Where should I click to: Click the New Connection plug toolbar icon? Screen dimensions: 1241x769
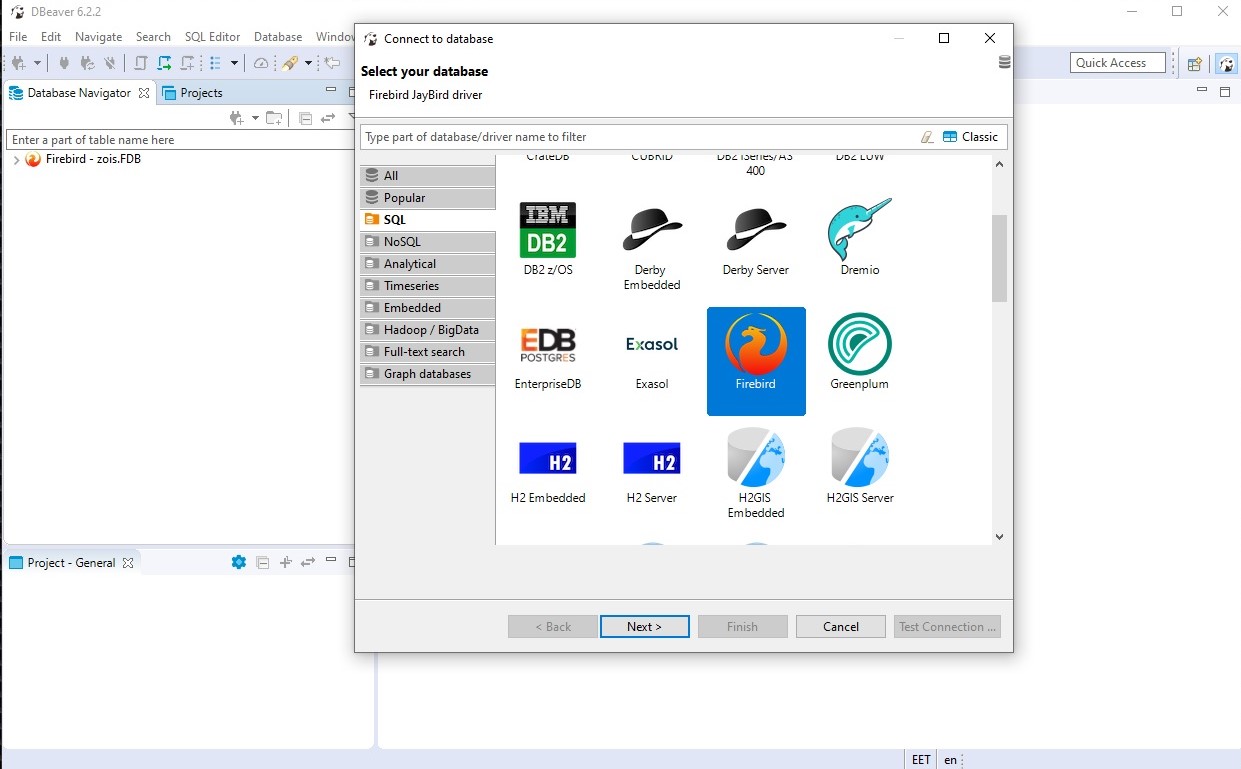[x=19, y=63]
